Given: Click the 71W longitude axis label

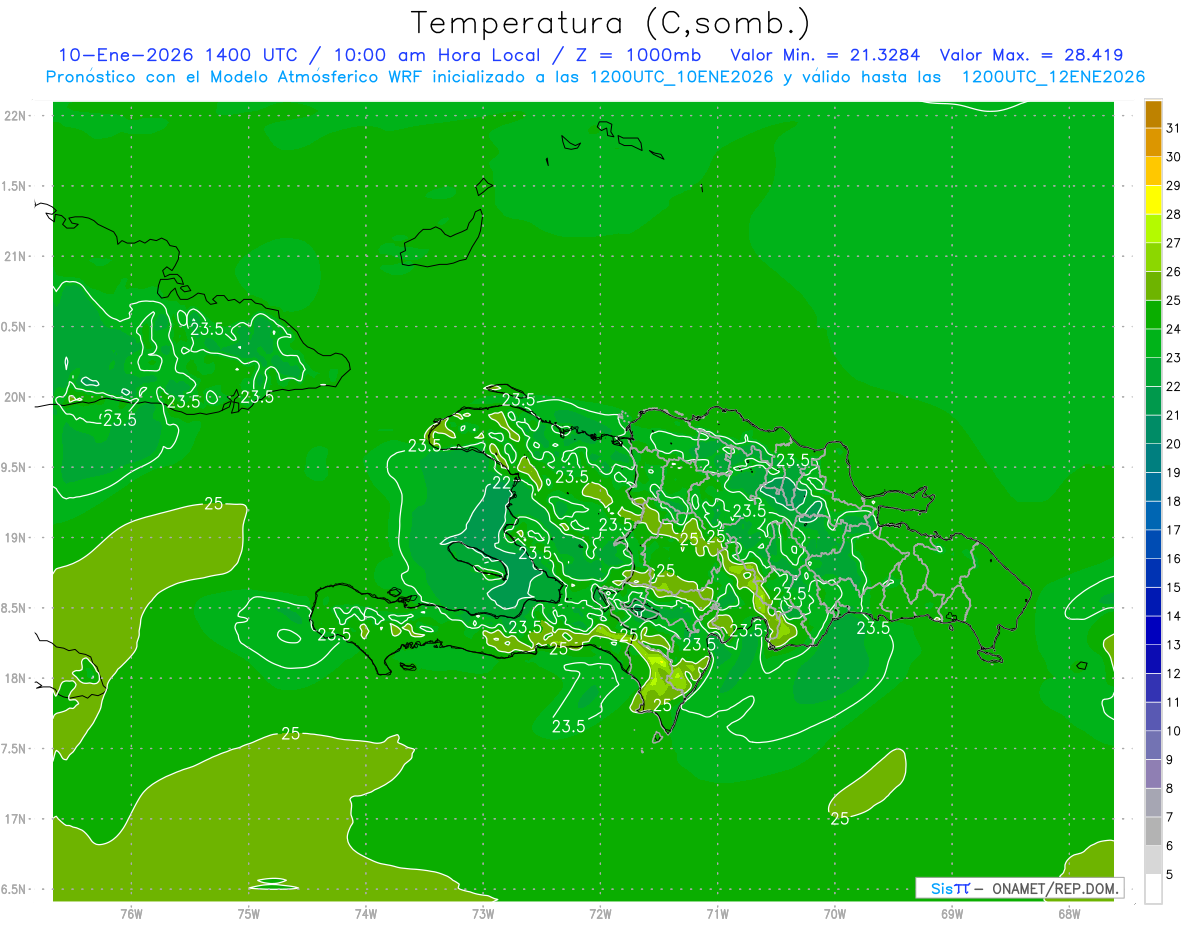Looking at the screenshot, I should coord(717,913).
